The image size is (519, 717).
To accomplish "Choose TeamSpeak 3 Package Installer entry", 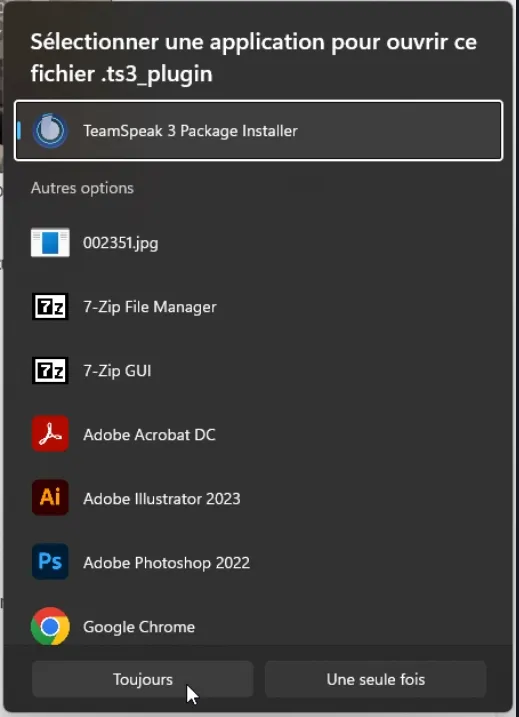I will pos(259,131).
